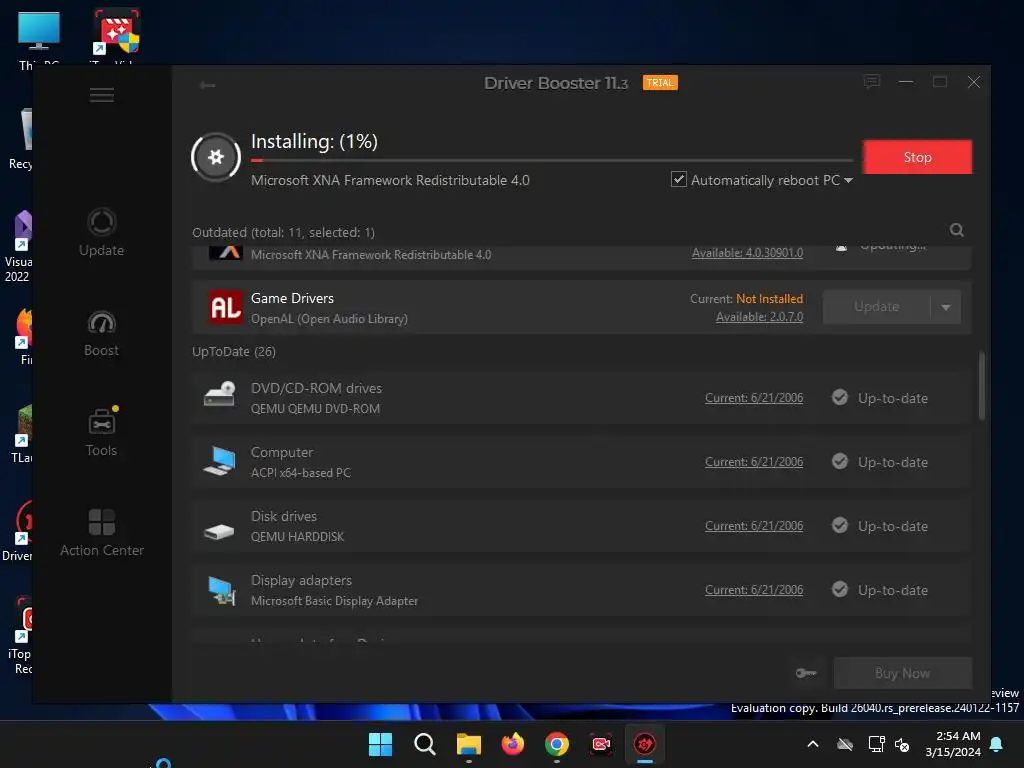This screenshot has width=1024, height=768.
Task: Open the Tools tab in sidebar
Action: pyautogui.click(x=101, y=432)
